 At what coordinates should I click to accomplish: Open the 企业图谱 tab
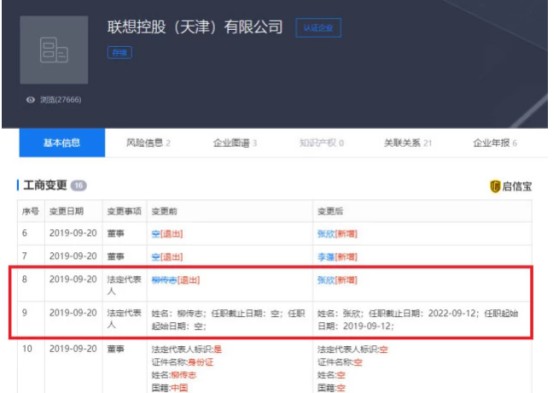tap(235, 143)
